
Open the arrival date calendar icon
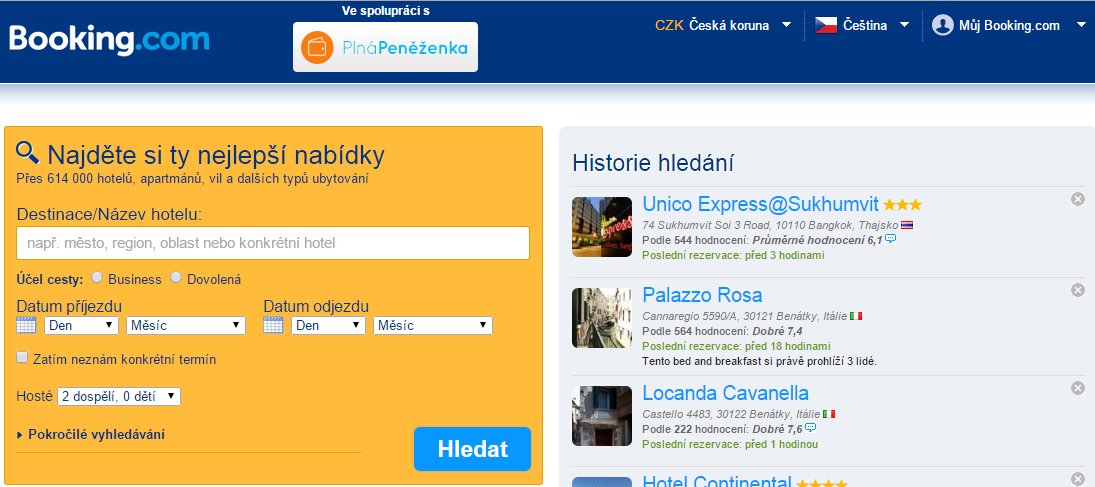click(26, 325)
